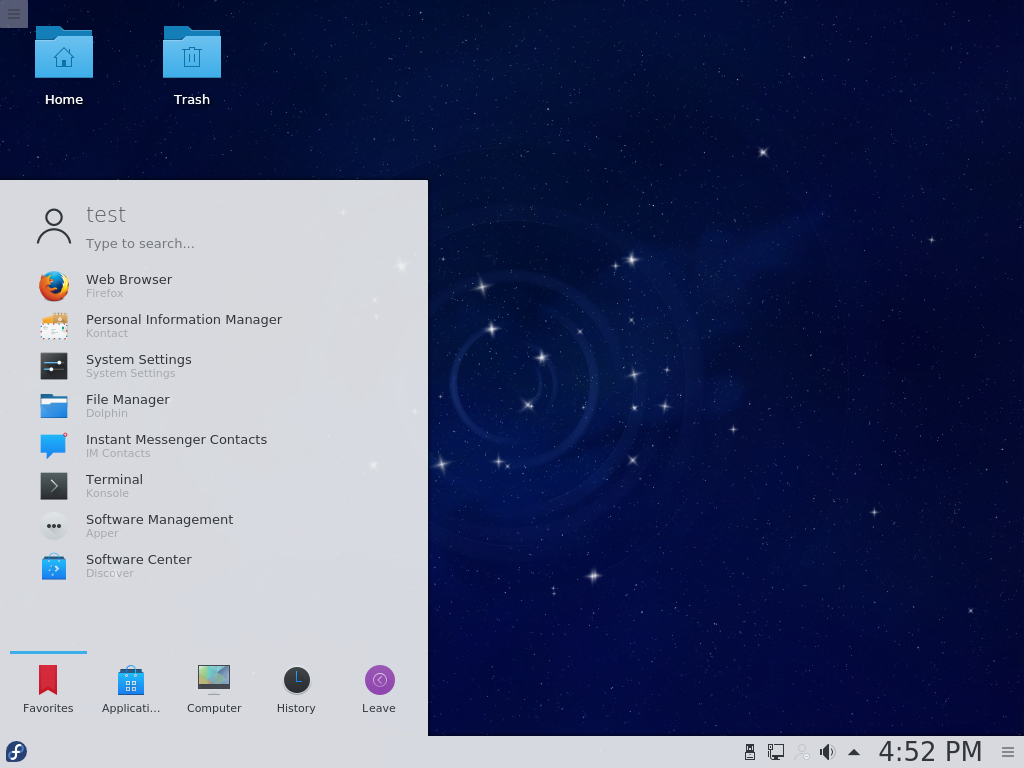
Task: Open the Trash desktop folder
Action: click(x=191, y=65)
